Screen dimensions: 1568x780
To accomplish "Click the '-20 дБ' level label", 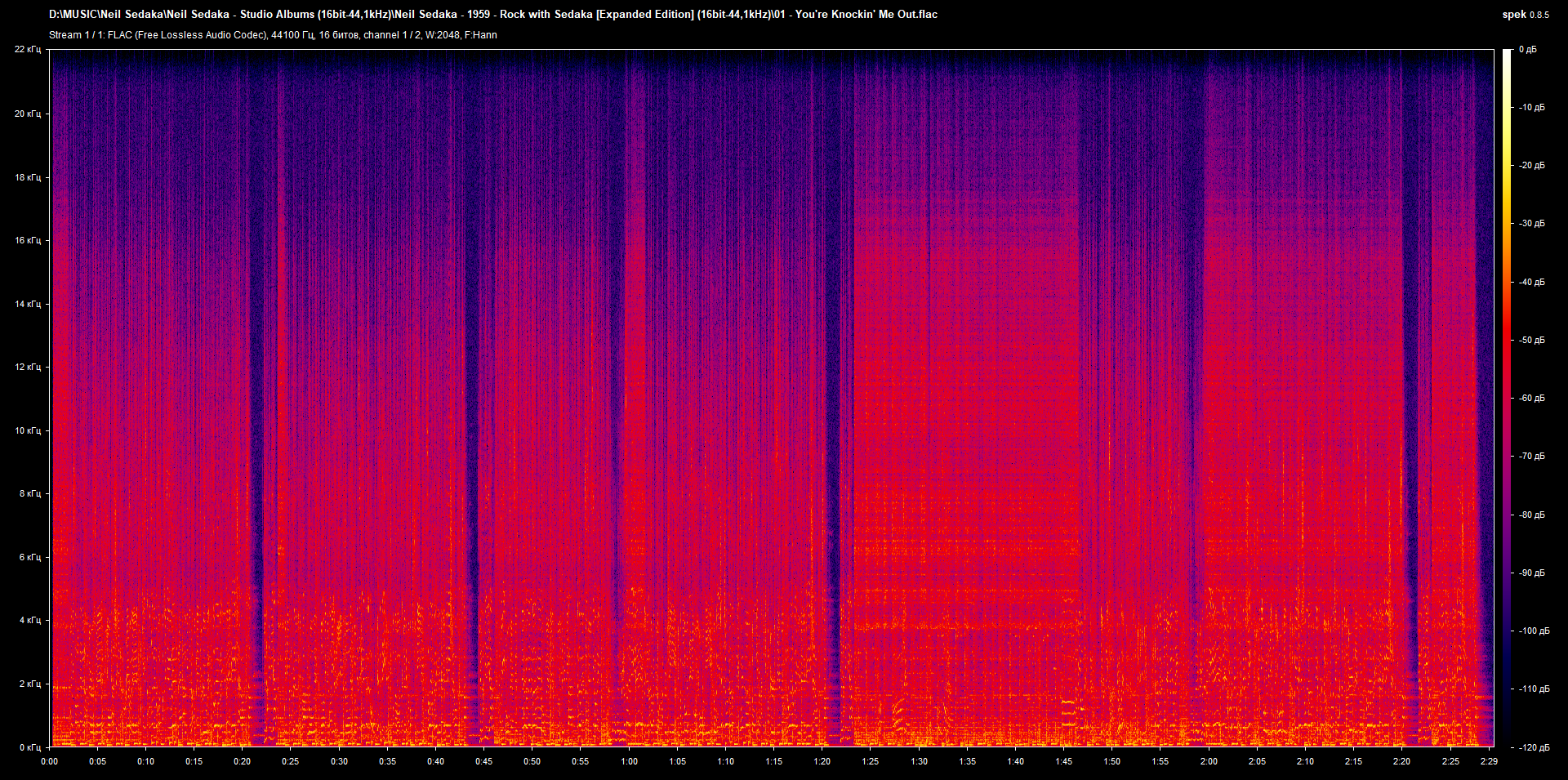I will pos(1532,165).
